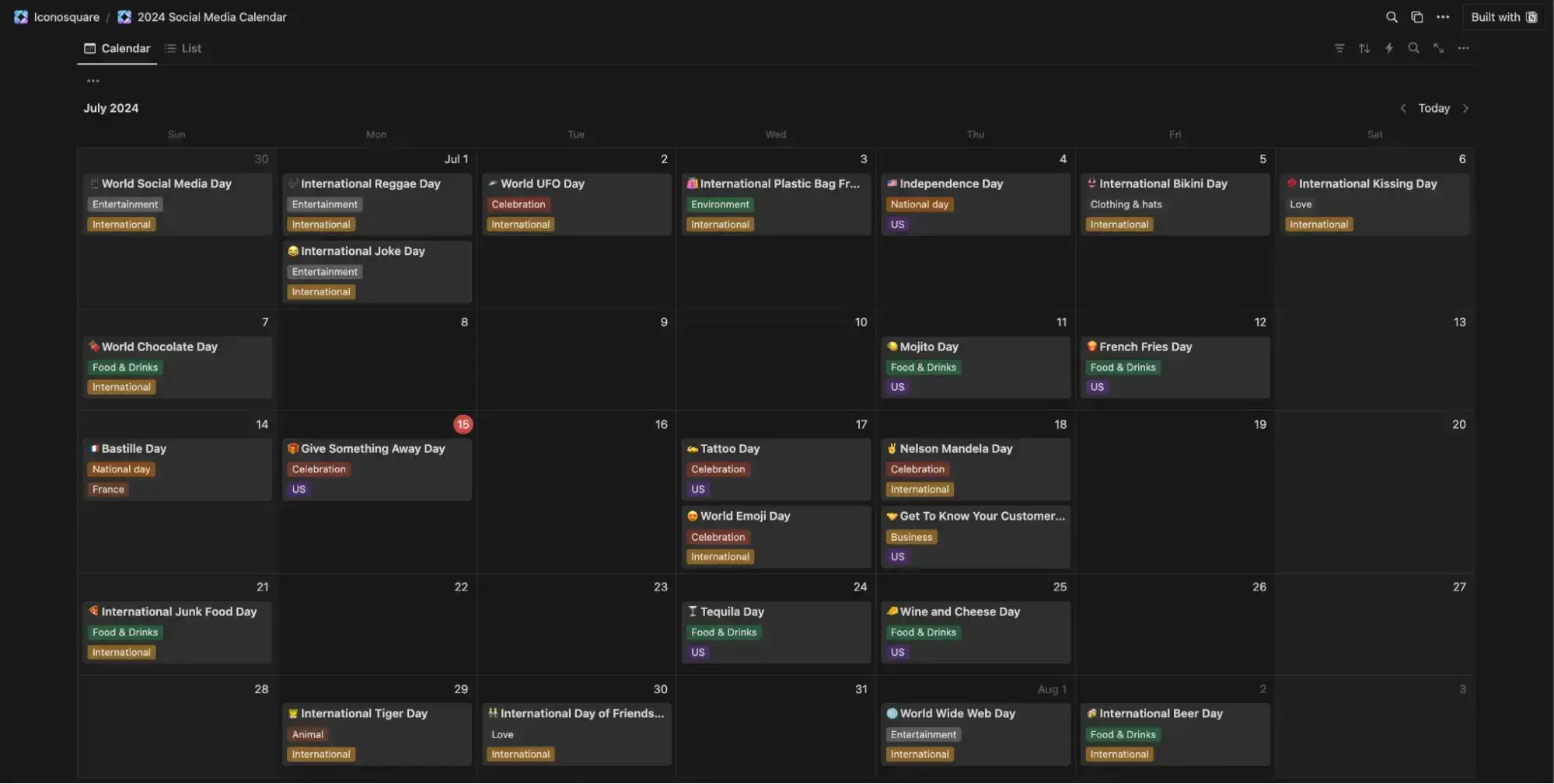Click US tag on Tequila Day
1554x784 pixels.
[698, 653]
